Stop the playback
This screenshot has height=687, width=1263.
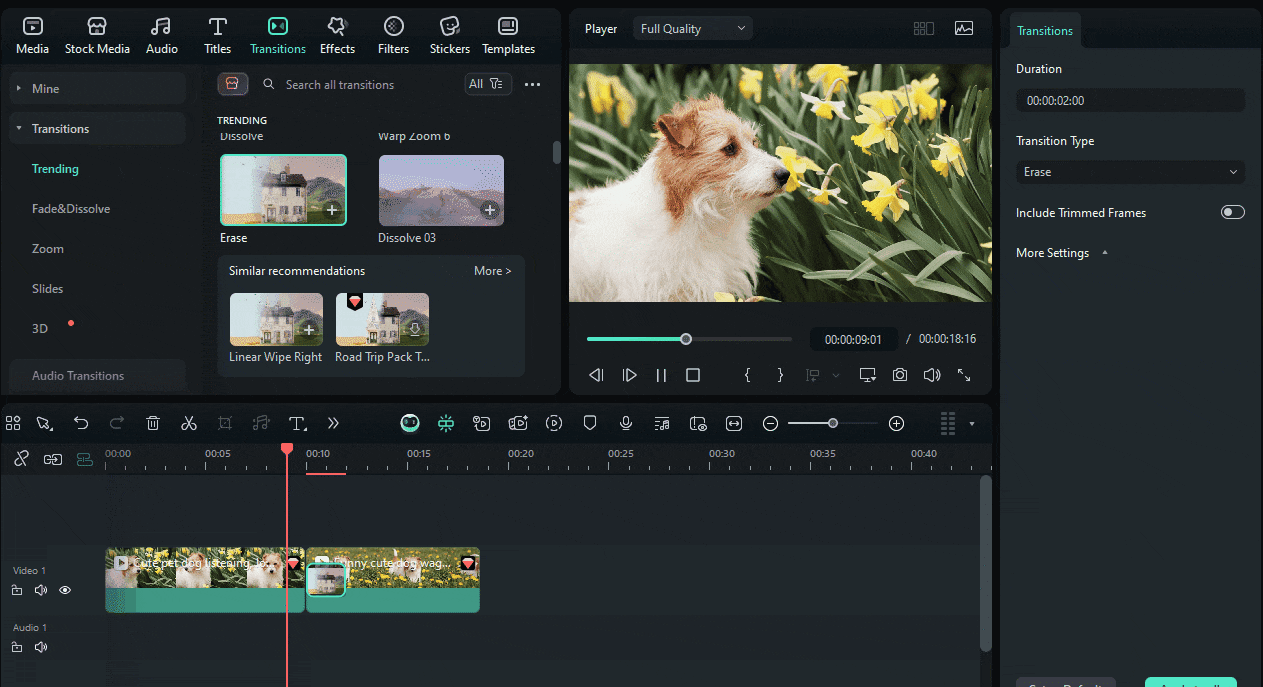tap(693, 375)
